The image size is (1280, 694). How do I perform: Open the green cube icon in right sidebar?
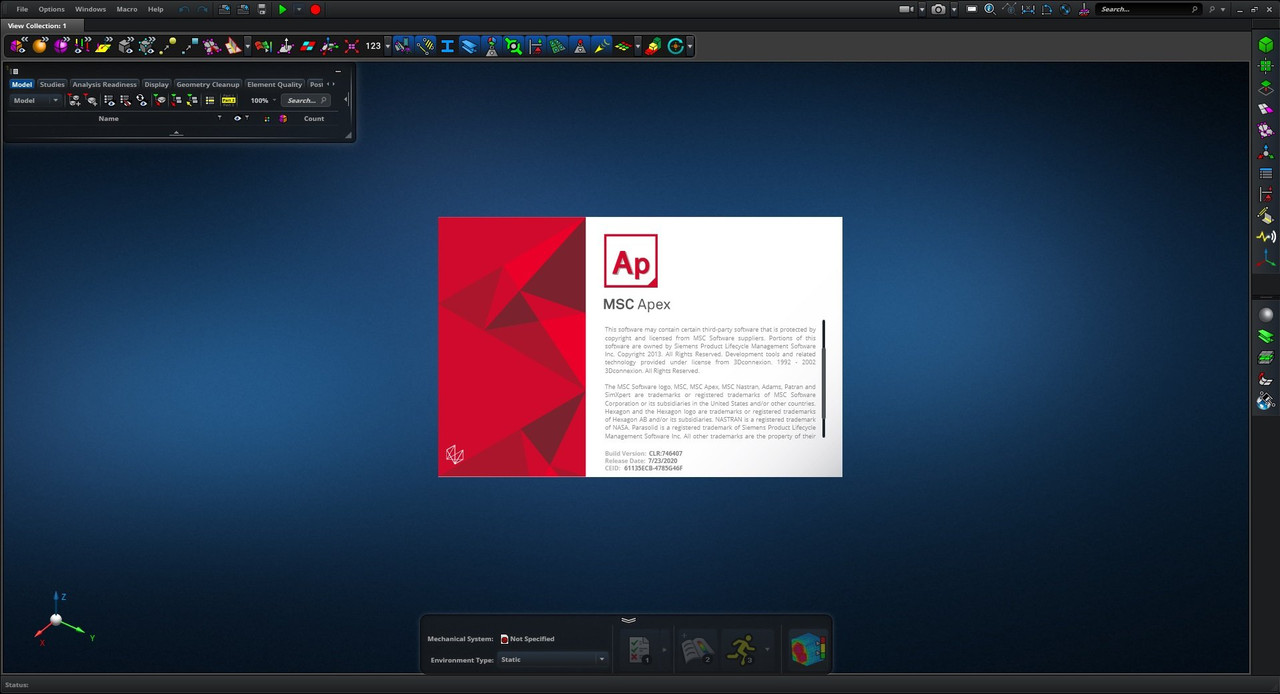coord(1266,44)
